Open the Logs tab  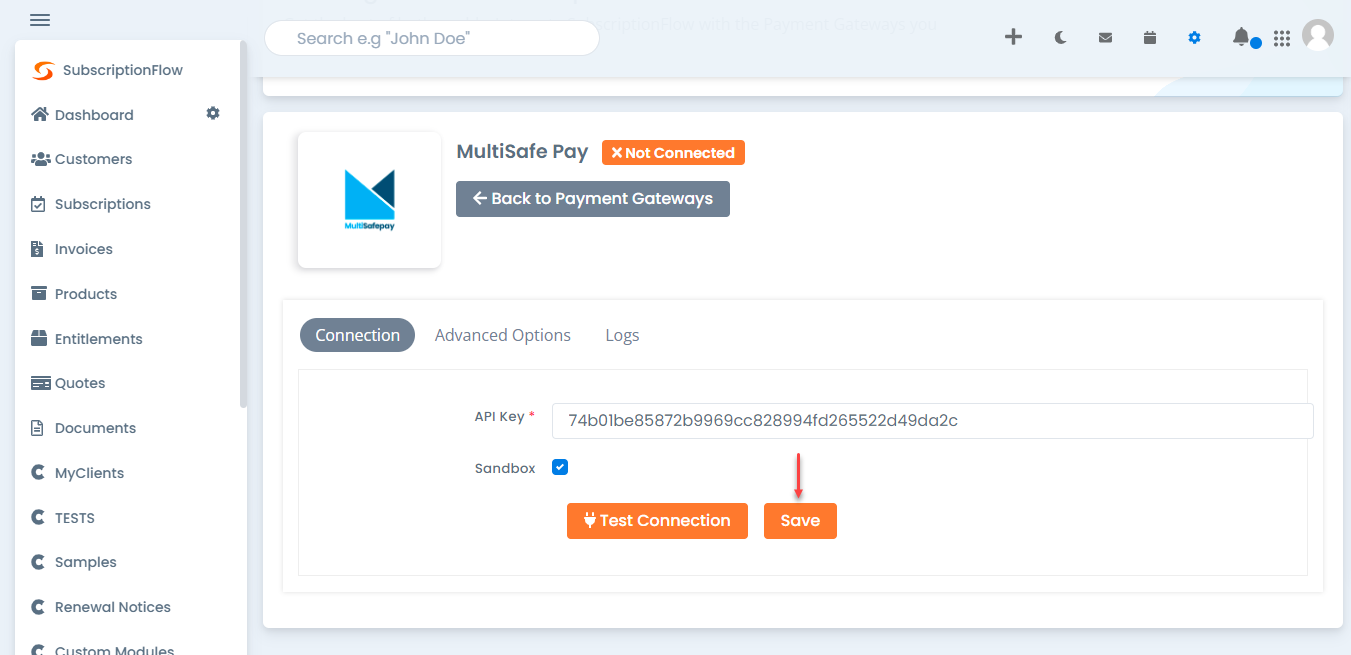click(622, 335)
